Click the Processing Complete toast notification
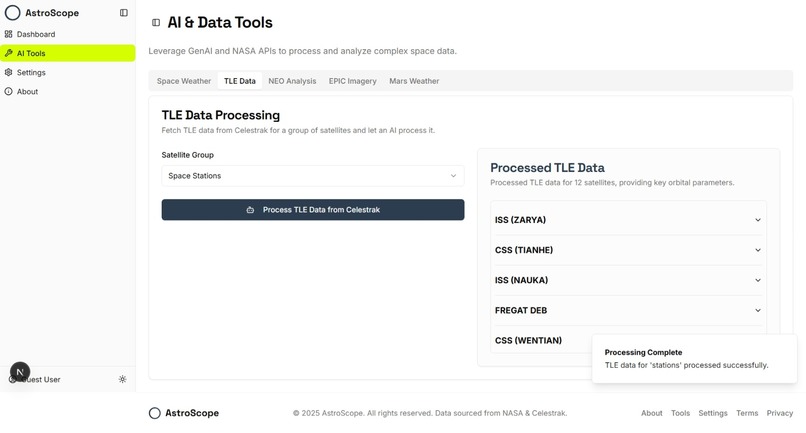Image resolution: width=806 pixels, height=433 pixels. coord(694,358)
